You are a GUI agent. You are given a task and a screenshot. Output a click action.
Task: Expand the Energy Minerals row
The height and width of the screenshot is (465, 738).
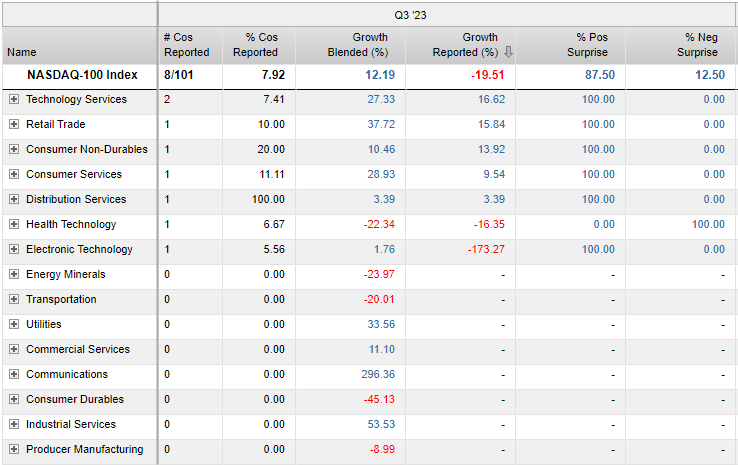14,274
